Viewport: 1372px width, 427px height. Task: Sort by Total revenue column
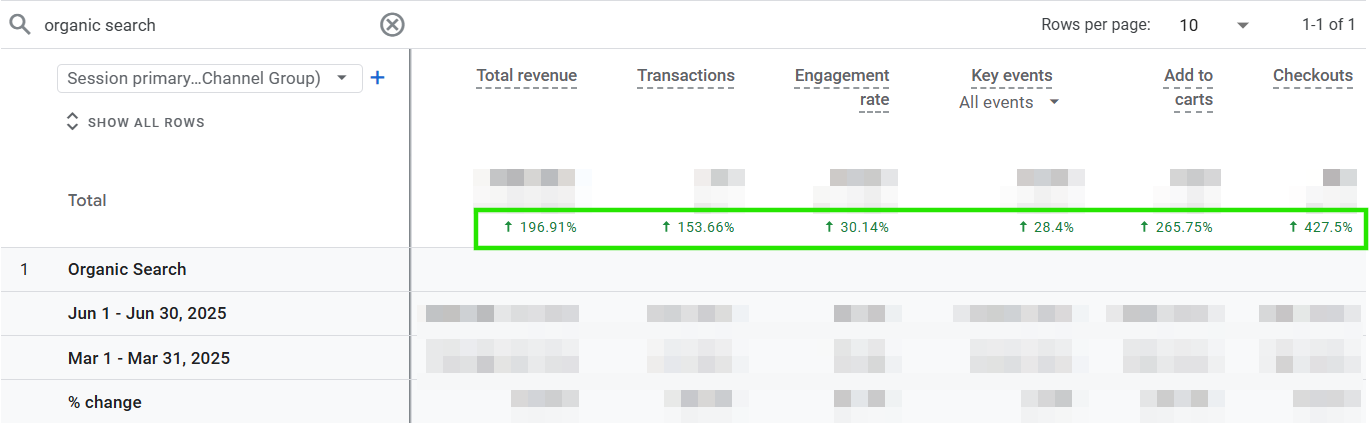(526, 76)
